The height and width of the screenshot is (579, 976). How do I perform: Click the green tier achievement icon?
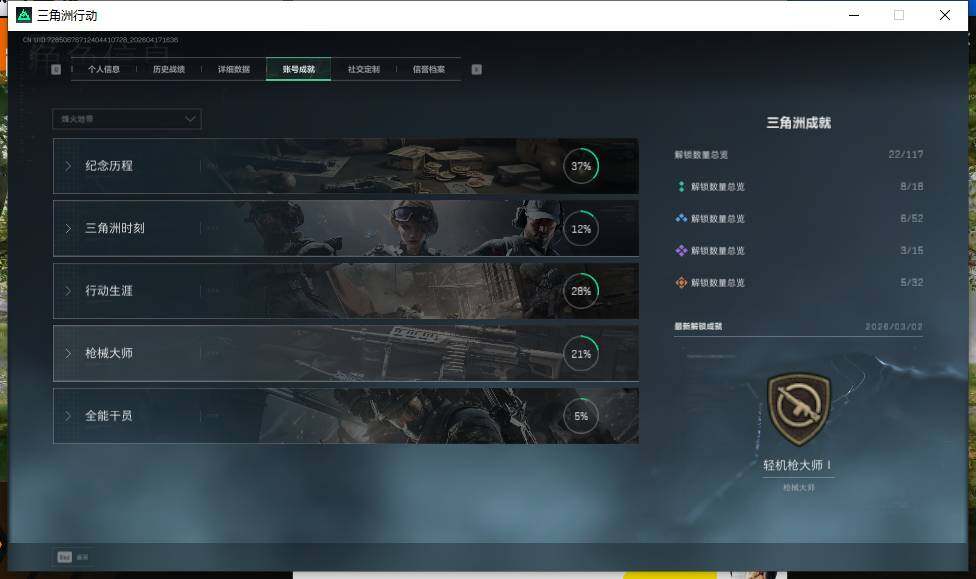coord(681,186)
